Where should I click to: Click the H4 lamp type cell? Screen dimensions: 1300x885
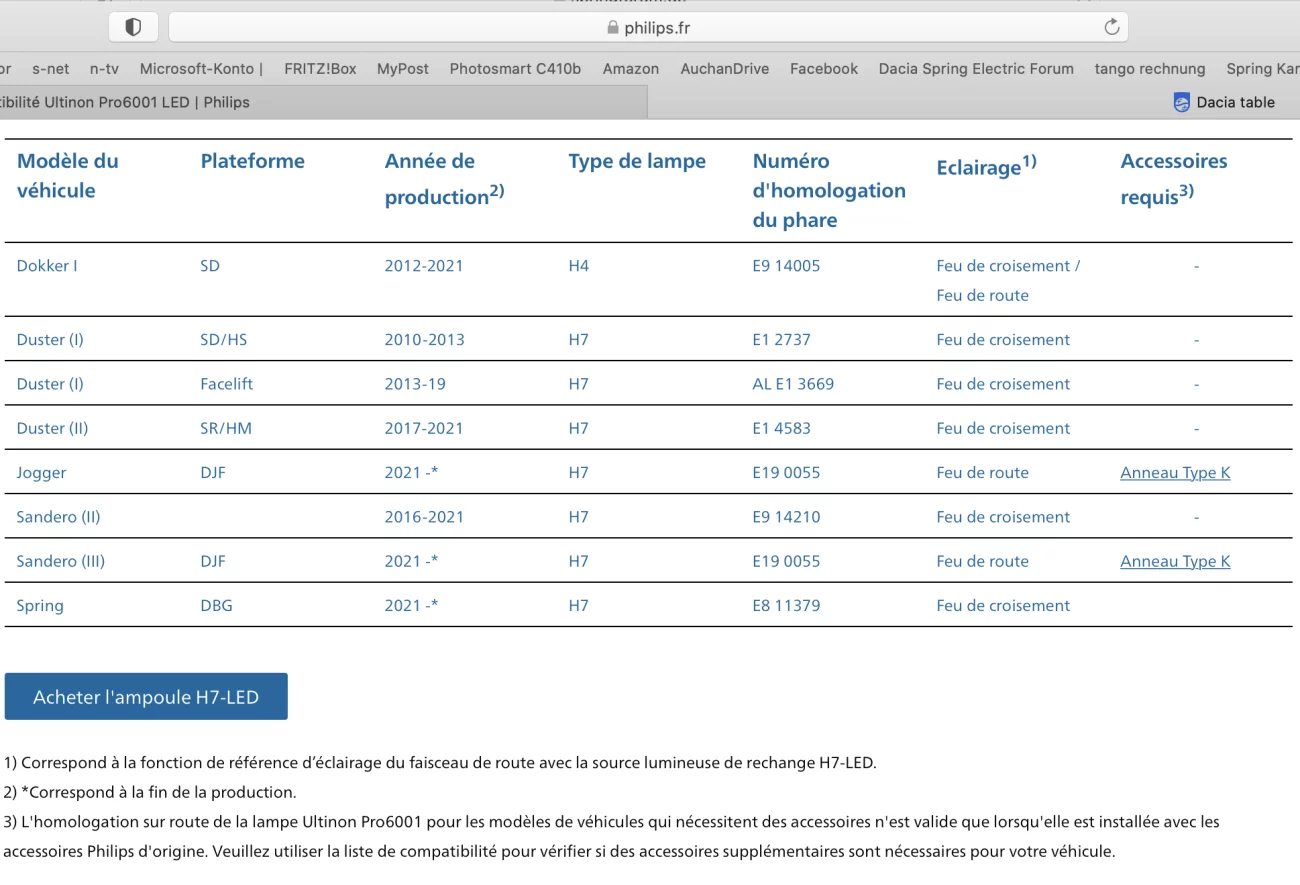[579, 266]
